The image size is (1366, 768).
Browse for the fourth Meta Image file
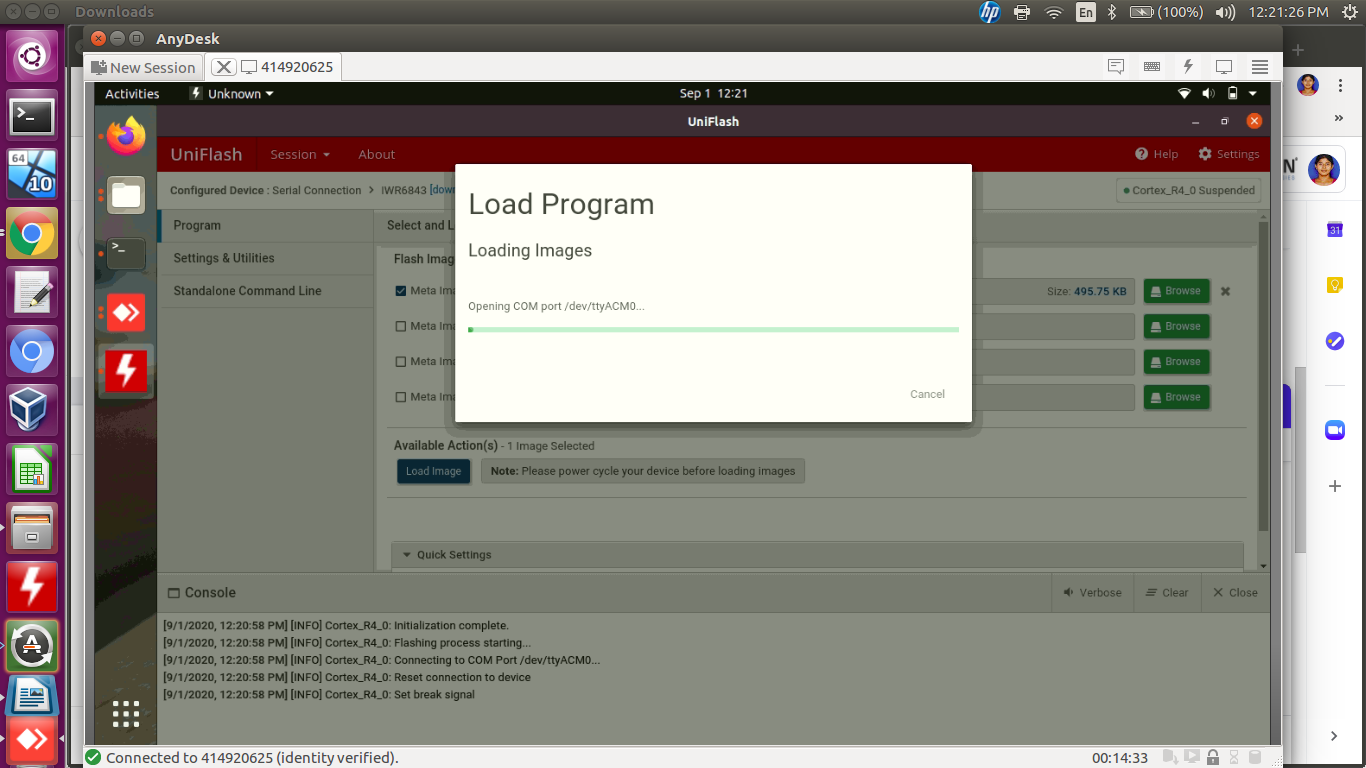[1176, 397]
